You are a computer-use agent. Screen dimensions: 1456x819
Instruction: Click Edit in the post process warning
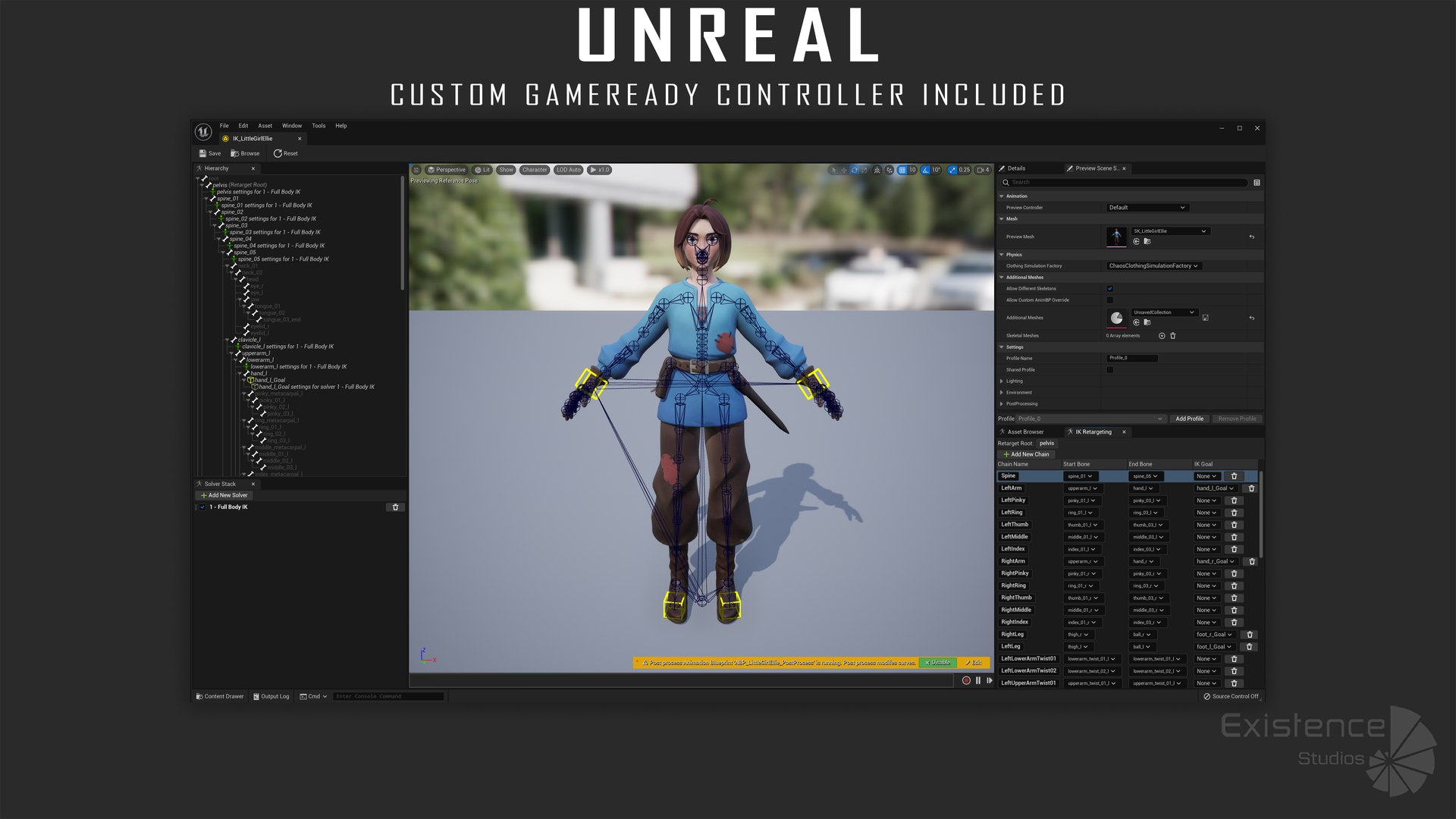coord(973,663)
